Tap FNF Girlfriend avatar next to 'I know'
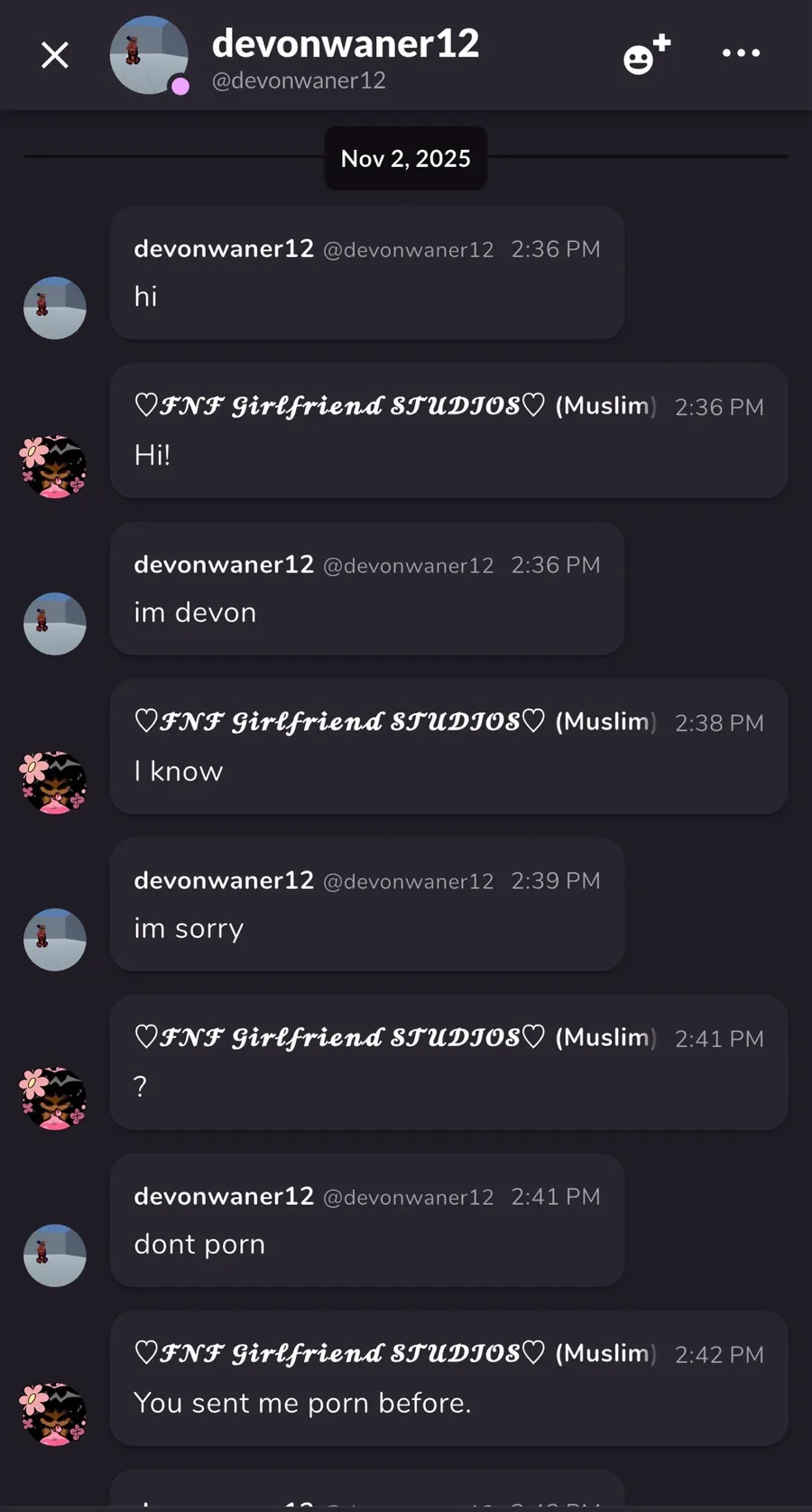The height and width of the screenshot is (1512, 812). click(54, 783)
